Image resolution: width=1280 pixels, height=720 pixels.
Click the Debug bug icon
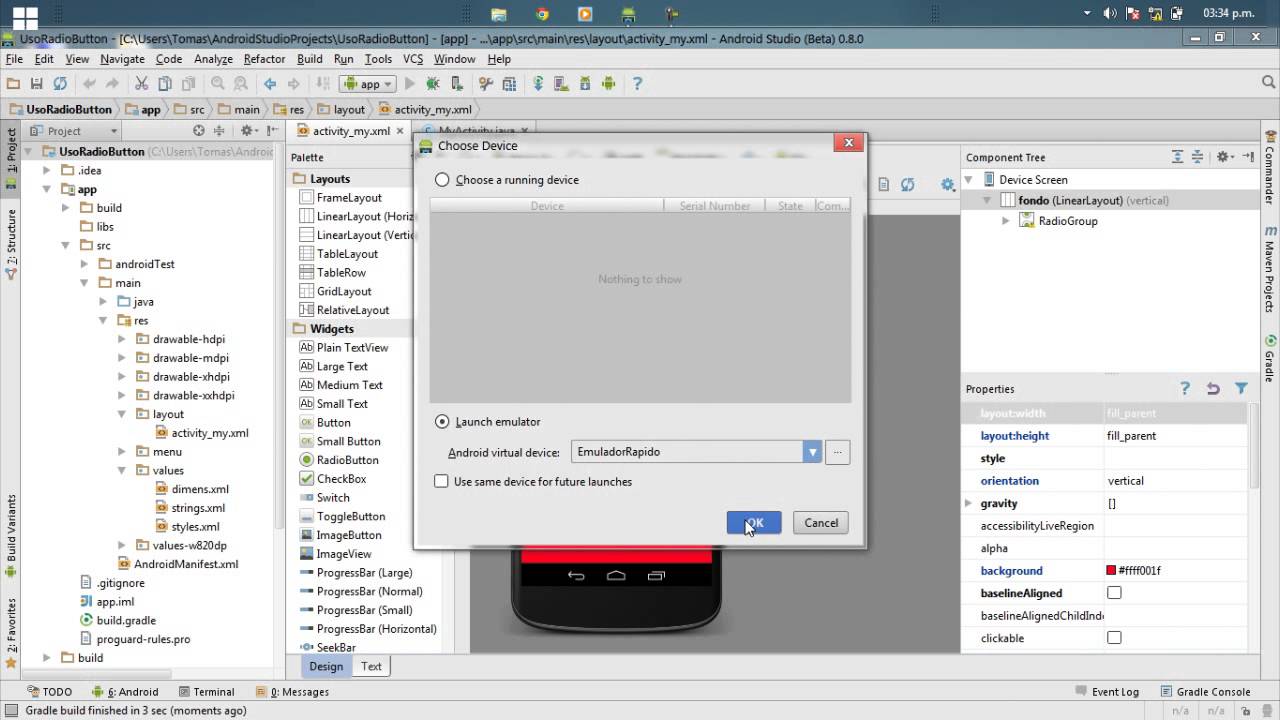click(x=433, y=84)
